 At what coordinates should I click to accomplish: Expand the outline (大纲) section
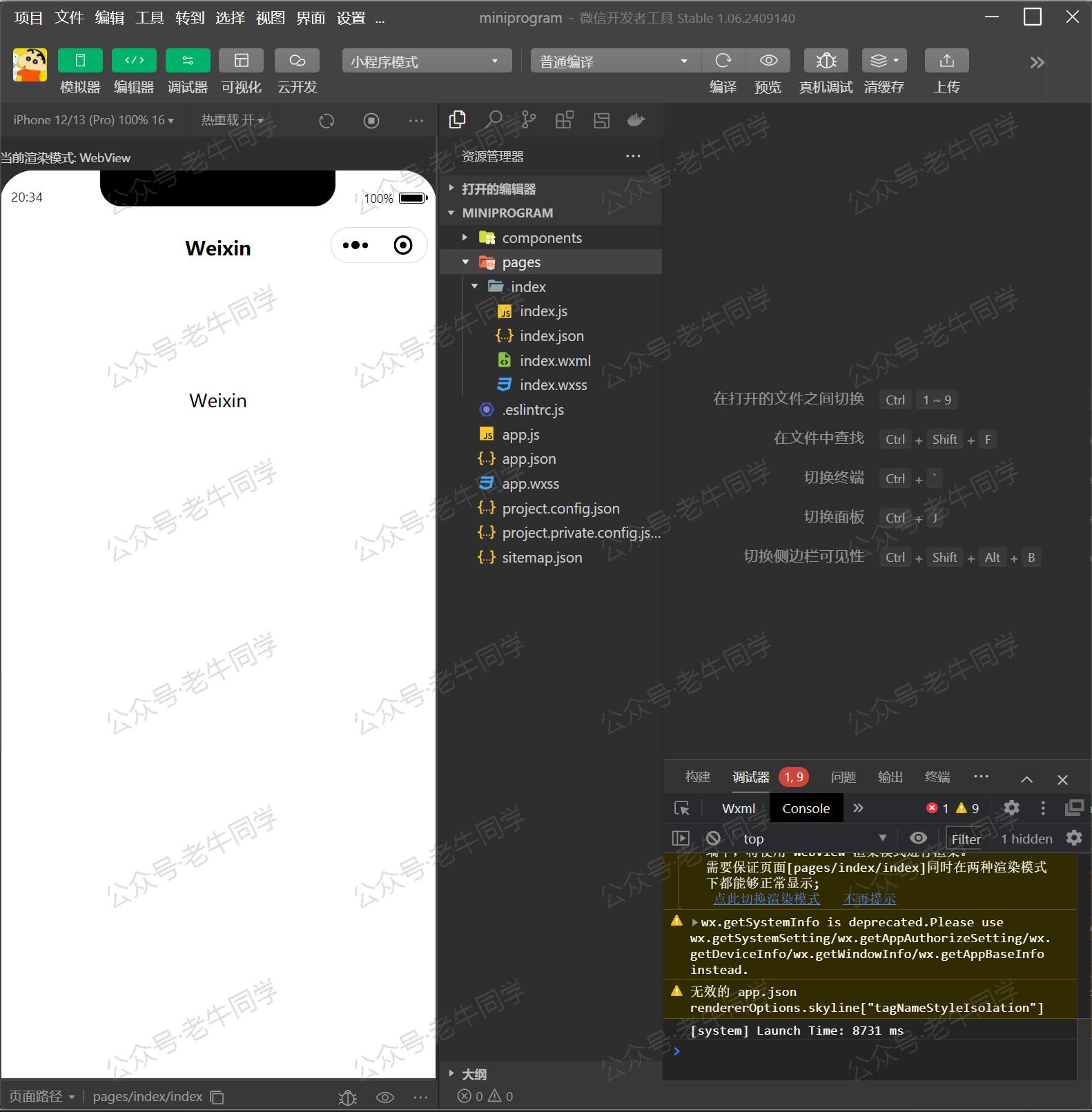[x=551, y=1074]
